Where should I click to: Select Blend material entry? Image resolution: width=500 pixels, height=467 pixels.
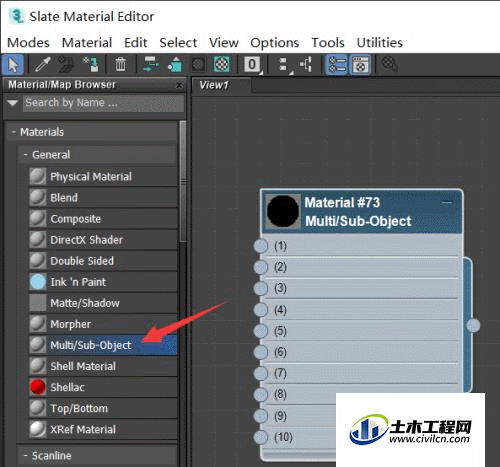[103, 198]
